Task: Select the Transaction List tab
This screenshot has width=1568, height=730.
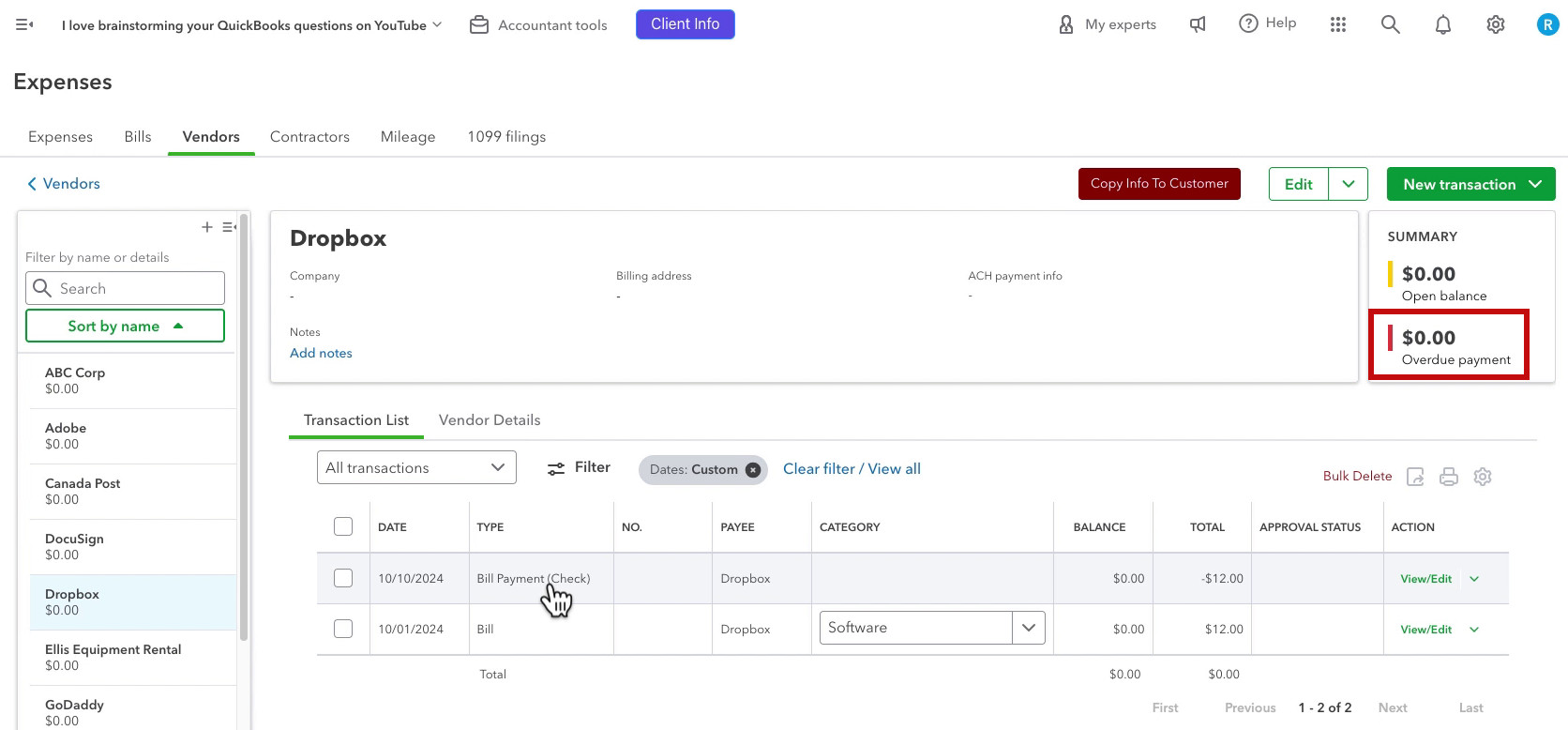Action: pos(356,420)
